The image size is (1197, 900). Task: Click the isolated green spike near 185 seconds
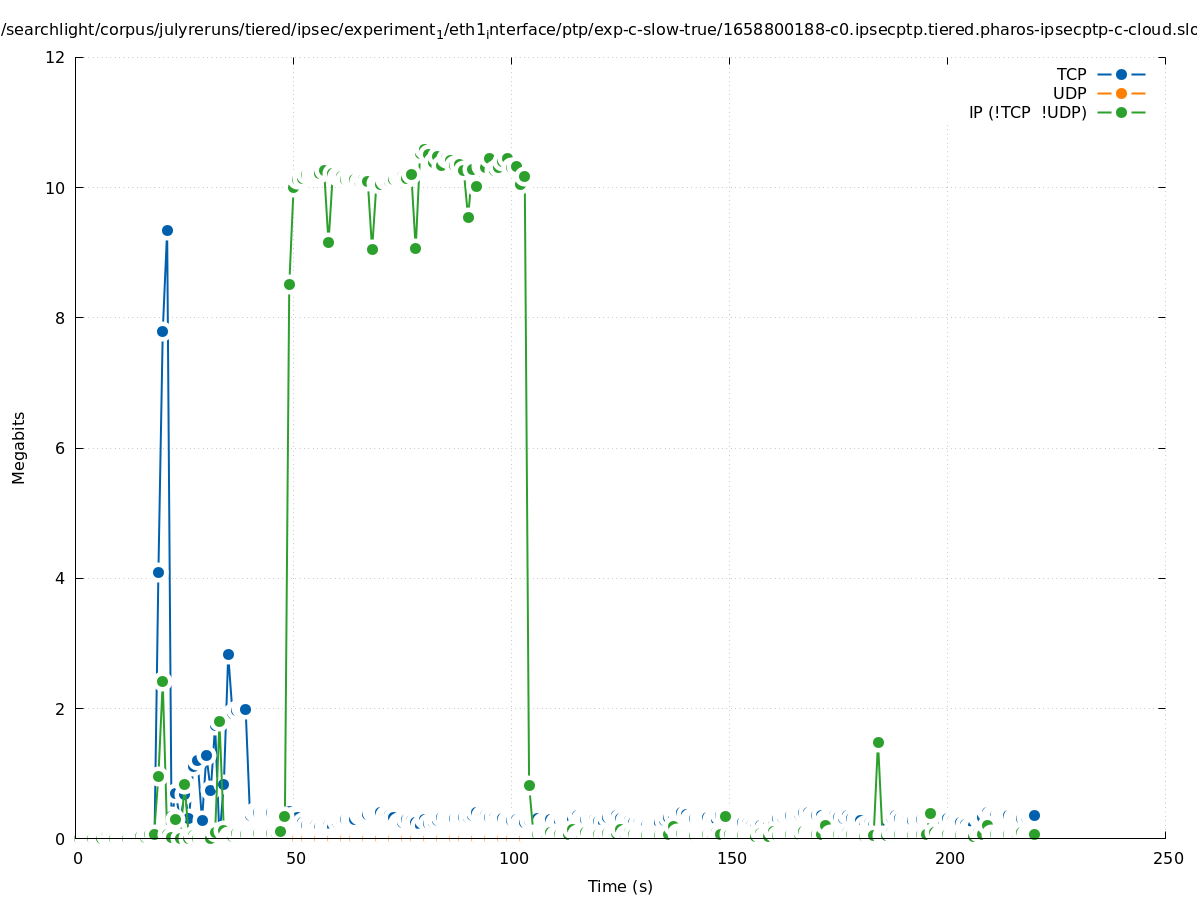click(878, 742)
